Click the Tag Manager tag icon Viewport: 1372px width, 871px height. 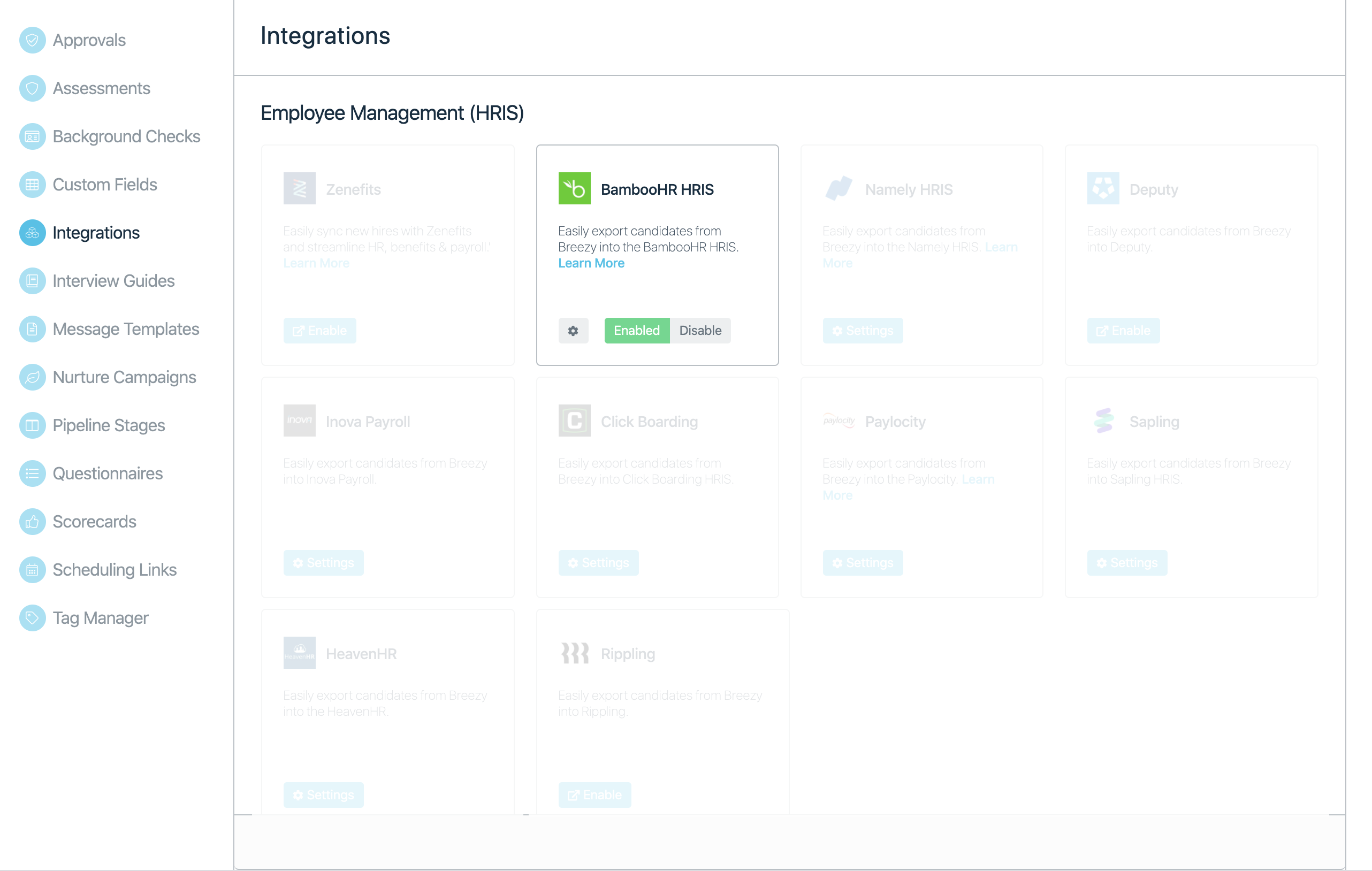point(33,617)
